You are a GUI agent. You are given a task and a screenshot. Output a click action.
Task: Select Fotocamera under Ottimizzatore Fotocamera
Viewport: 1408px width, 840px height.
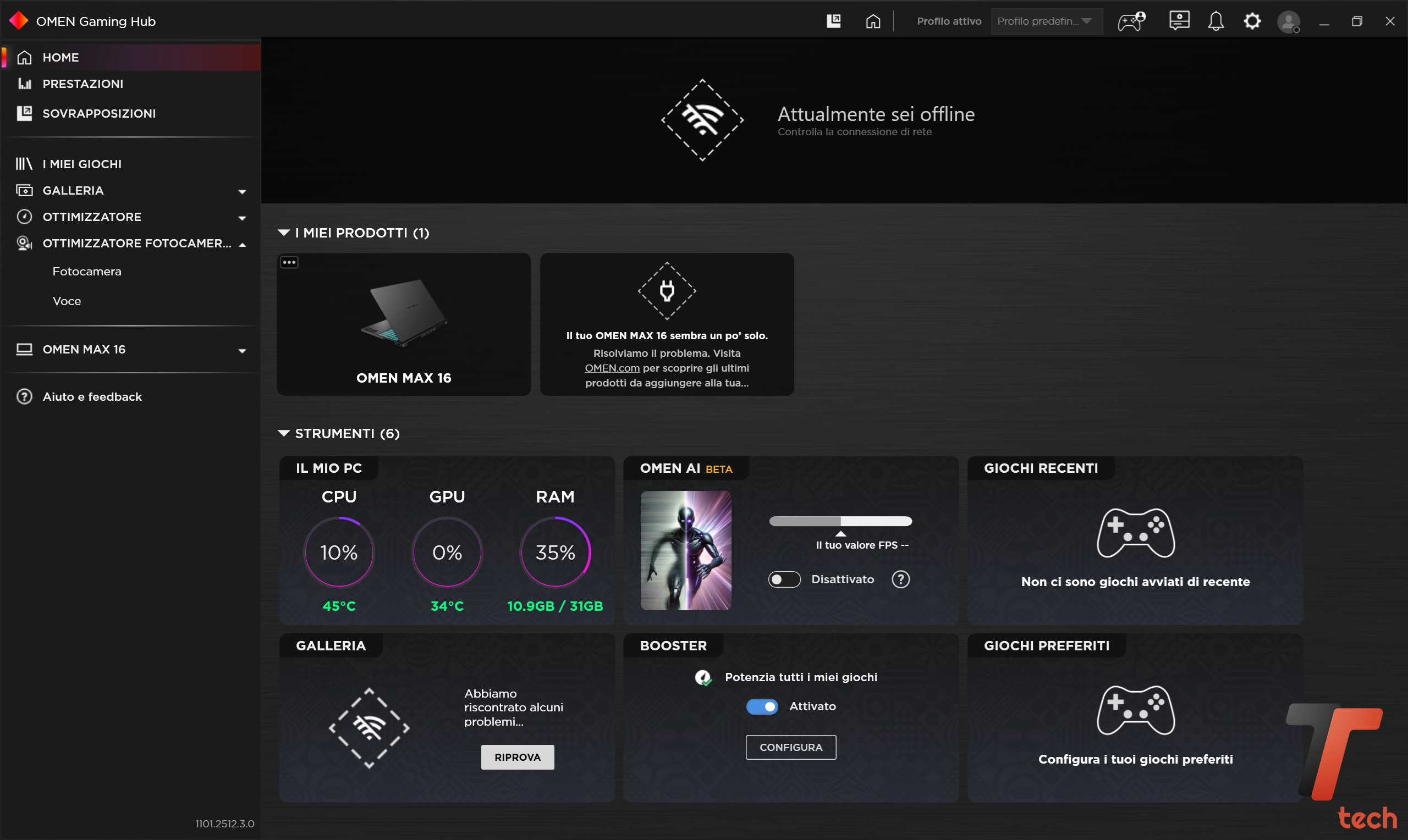[x=86, y=271]
